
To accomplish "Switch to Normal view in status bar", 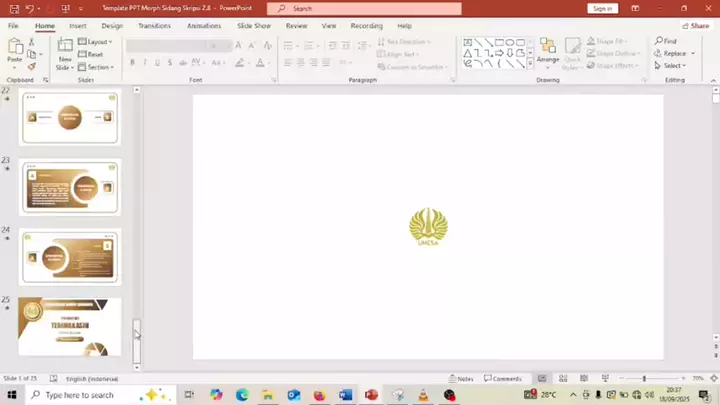I will tap(542, 379).
